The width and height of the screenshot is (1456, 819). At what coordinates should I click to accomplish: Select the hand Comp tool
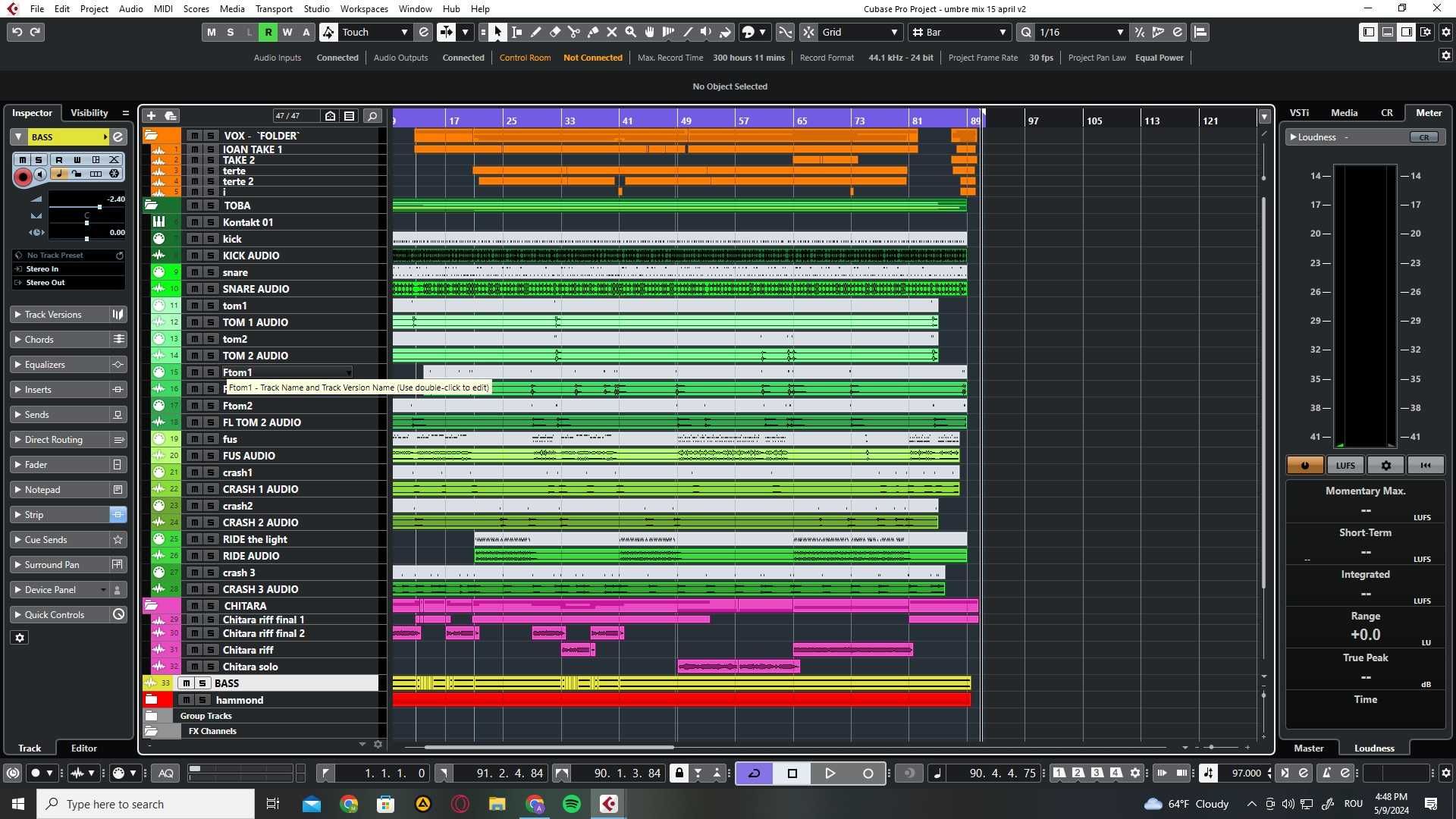point(650,32)
